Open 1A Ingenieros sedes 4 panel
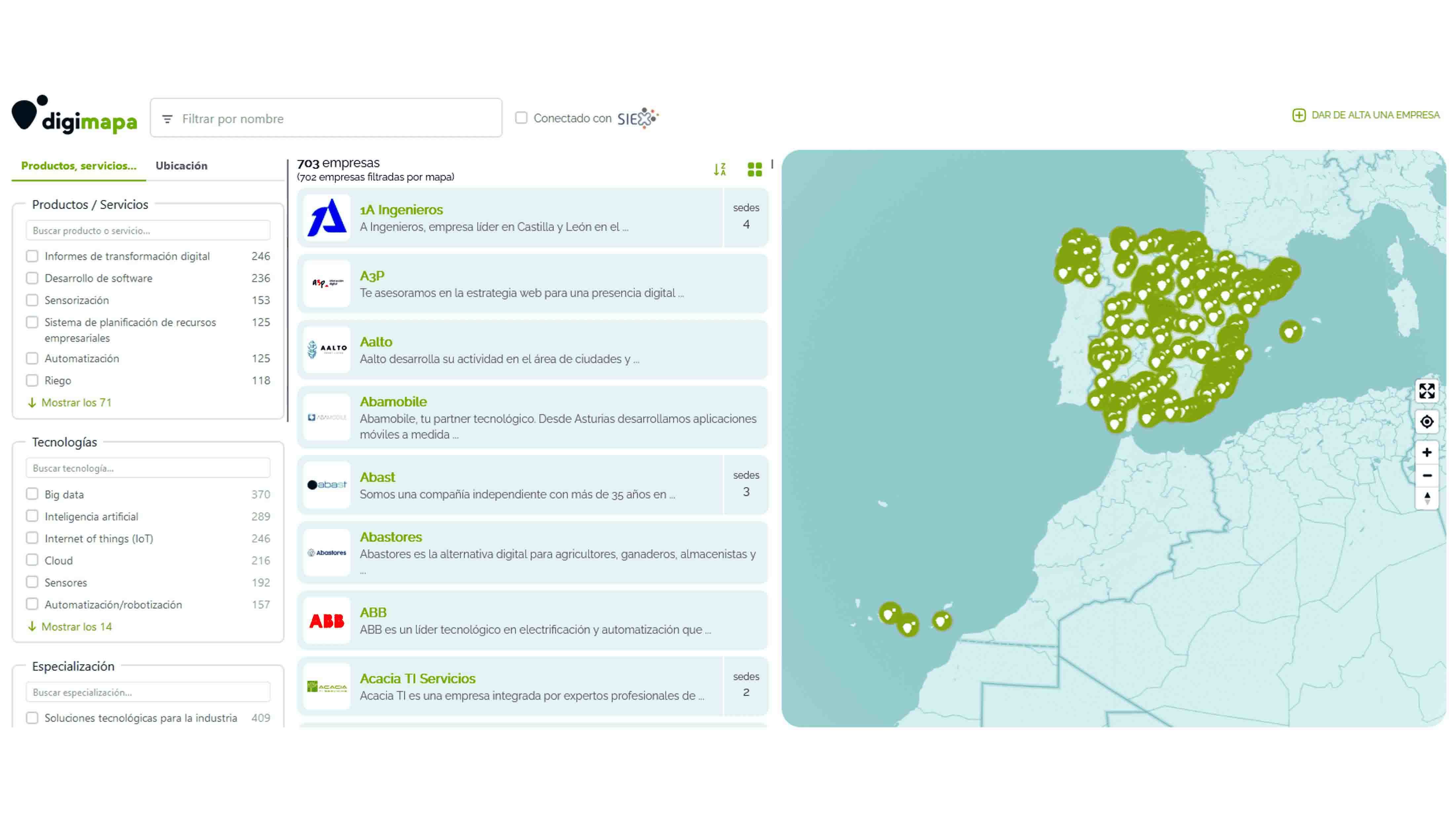Screen dimensions: 1456x820 (746, 217)
